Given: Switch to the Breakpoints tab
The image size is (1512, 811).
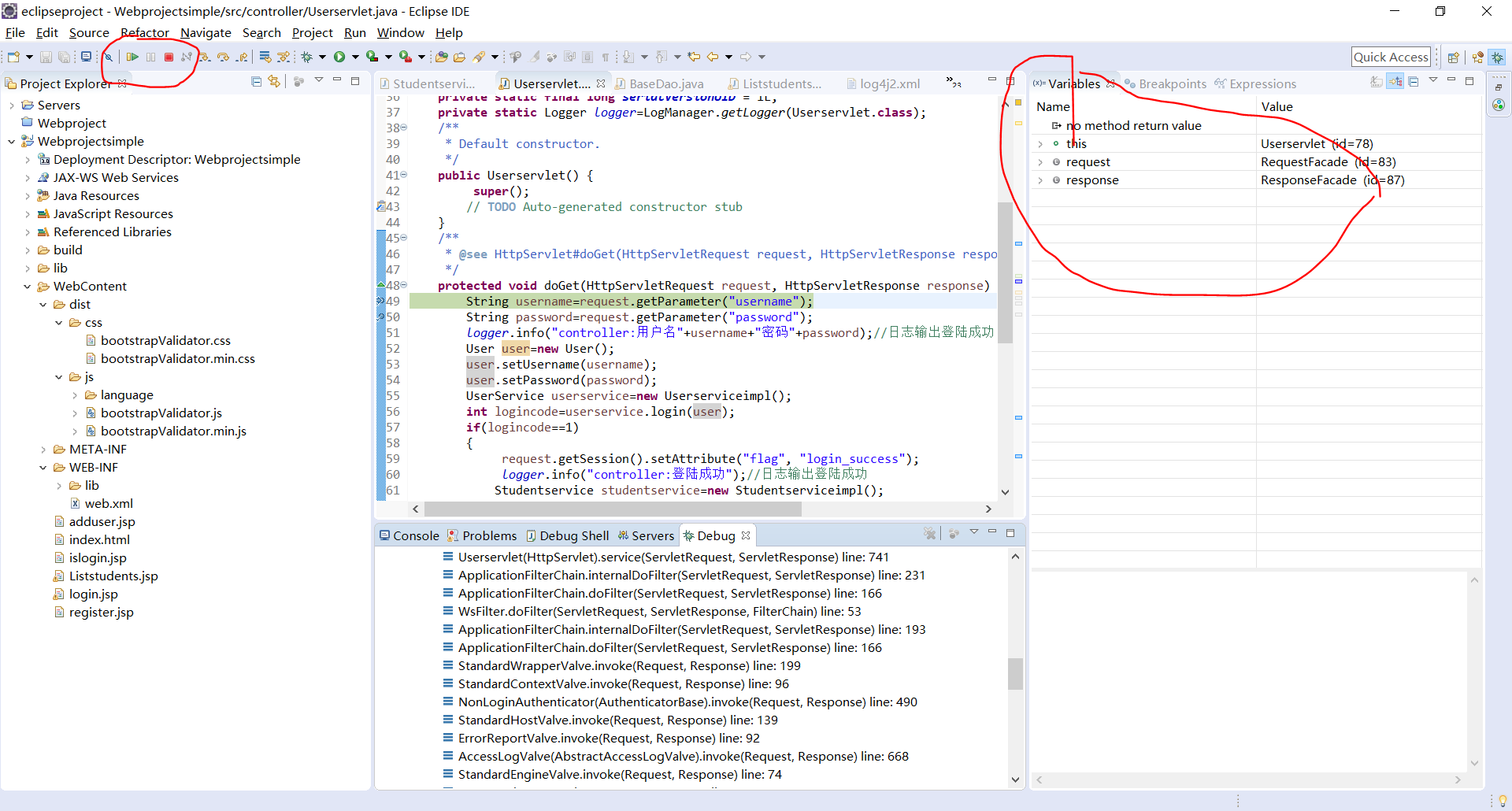Looking at the screenshot, I should click(x=1165, y=84).
